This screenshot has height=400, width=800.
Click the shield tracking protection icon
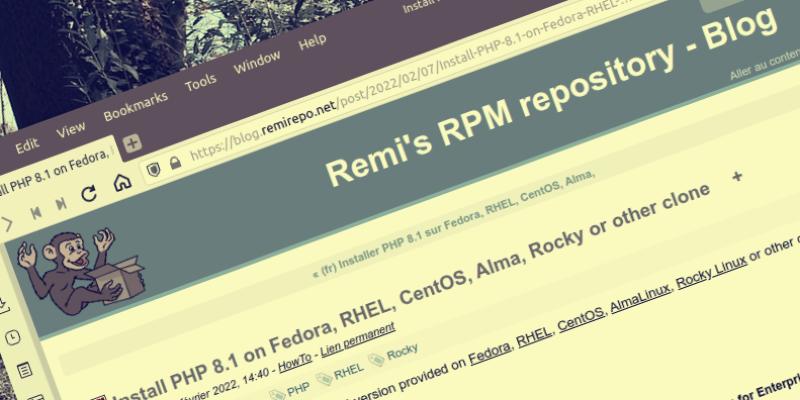pyautogui.click(x=153, y=171)
